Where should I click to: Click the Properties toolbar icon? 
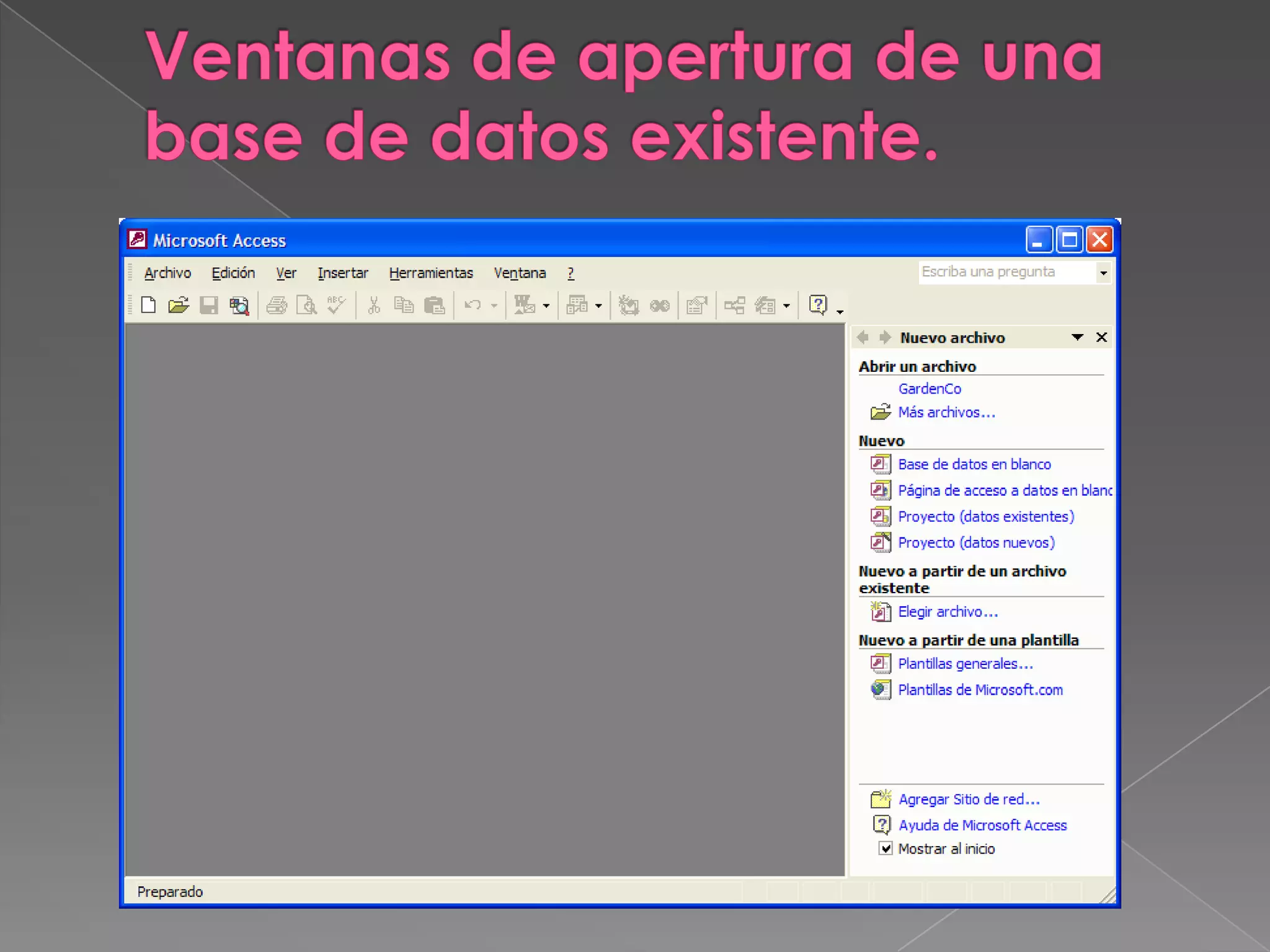coord(697,306)
